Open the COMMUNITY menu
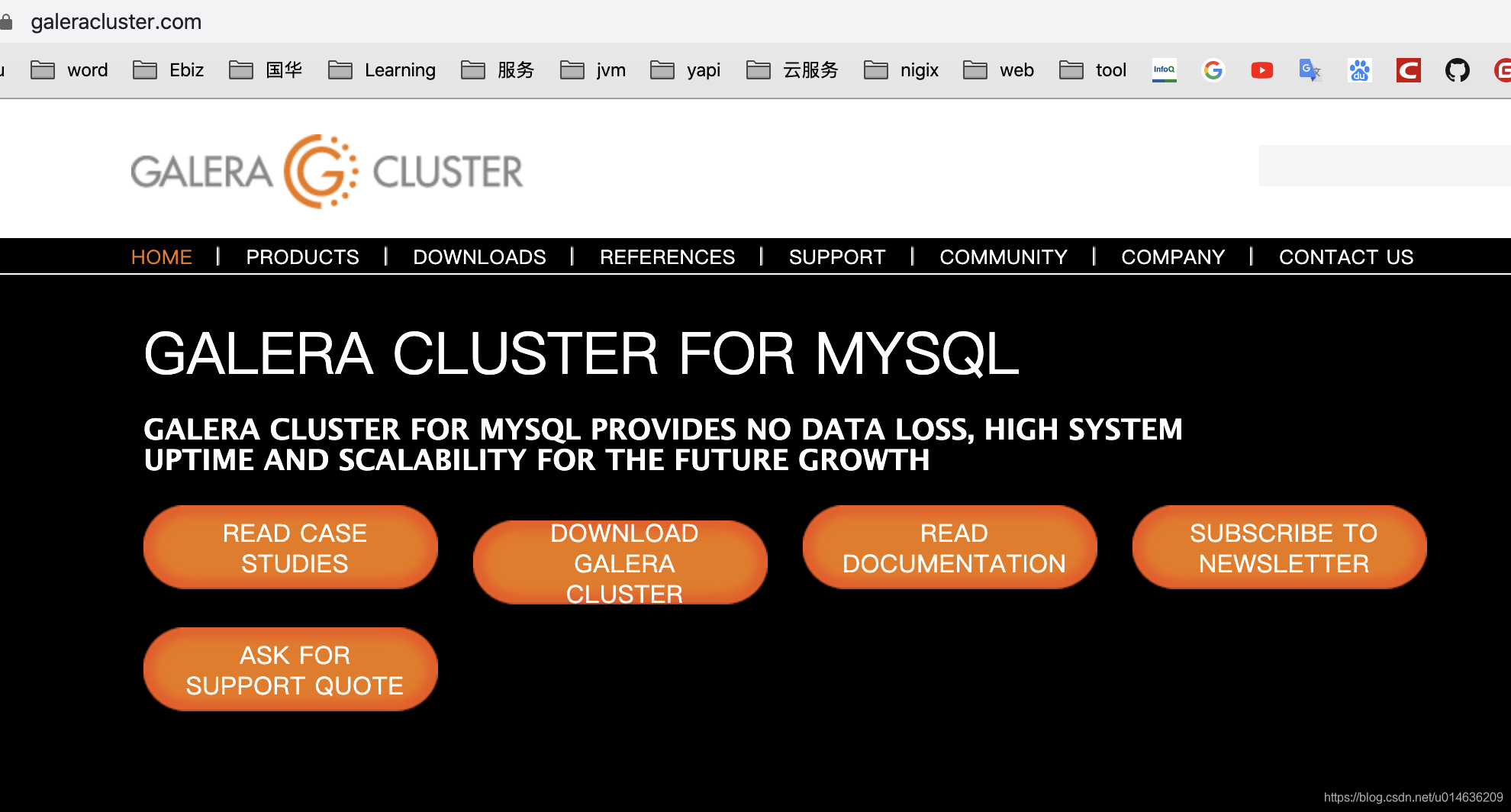 click(1004, 257)
